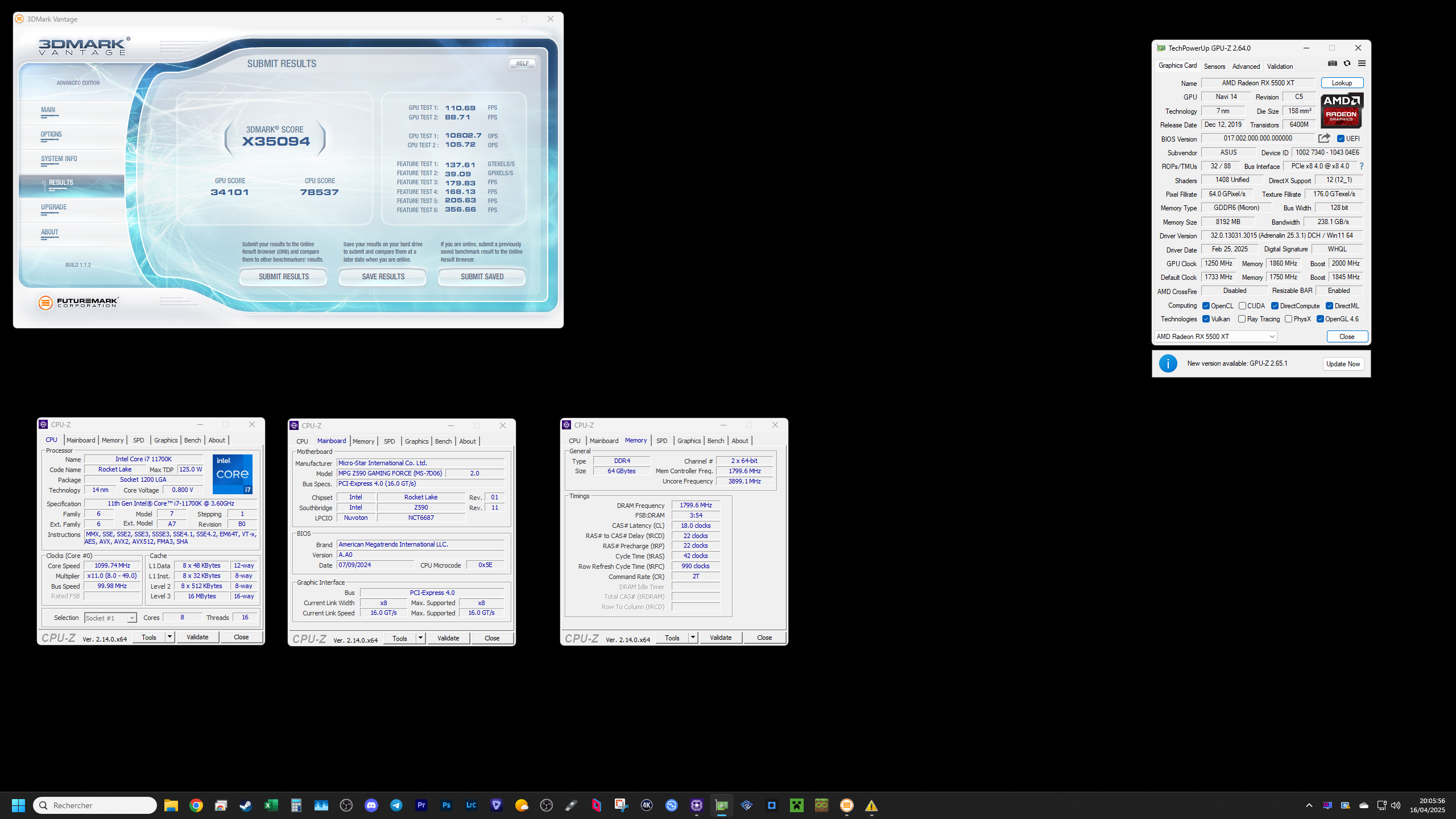Launch Lightroom Classic from the taskbar

pos(471,805)
